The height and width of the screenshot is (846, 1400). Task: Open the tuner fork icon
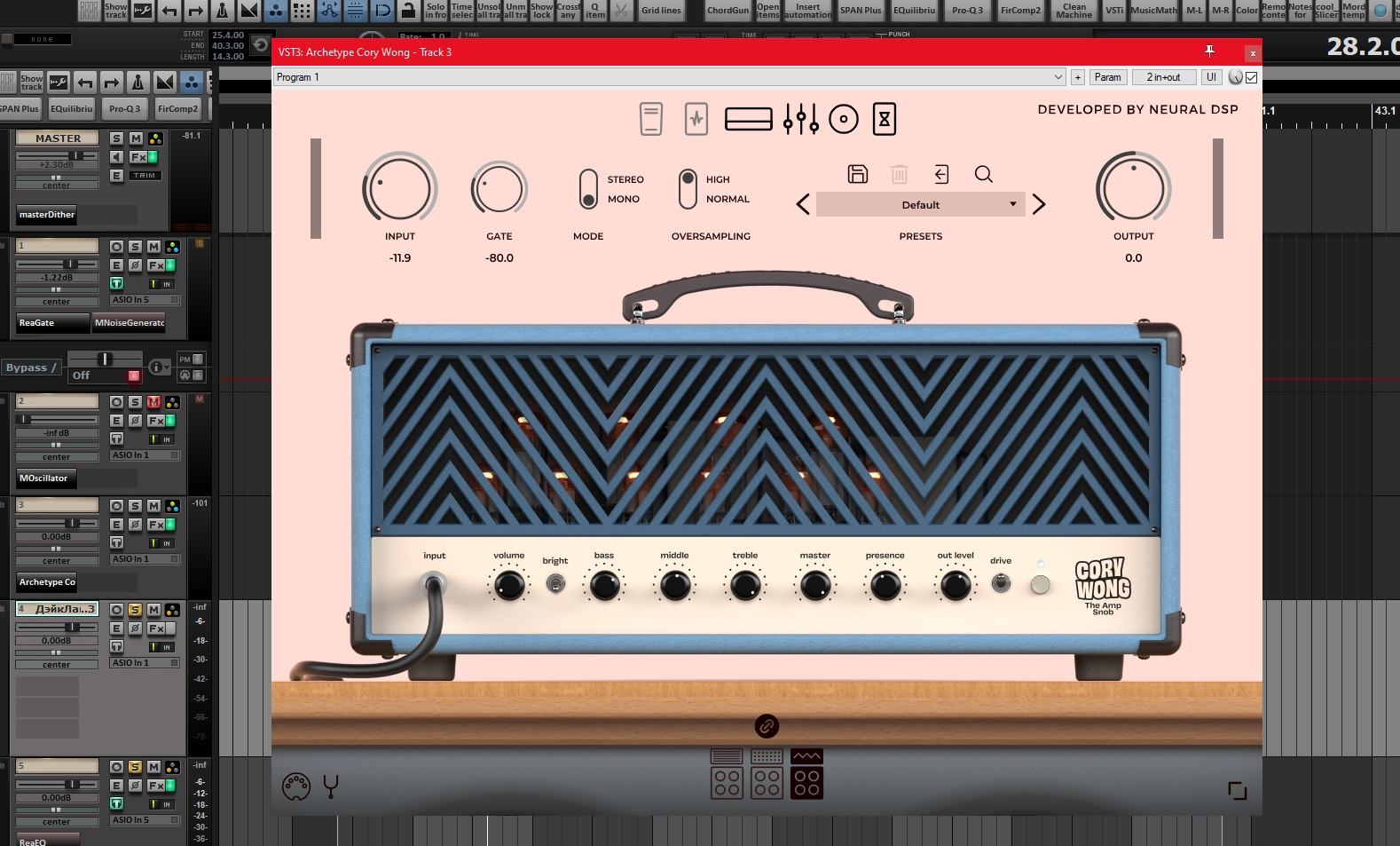(331, 787)
